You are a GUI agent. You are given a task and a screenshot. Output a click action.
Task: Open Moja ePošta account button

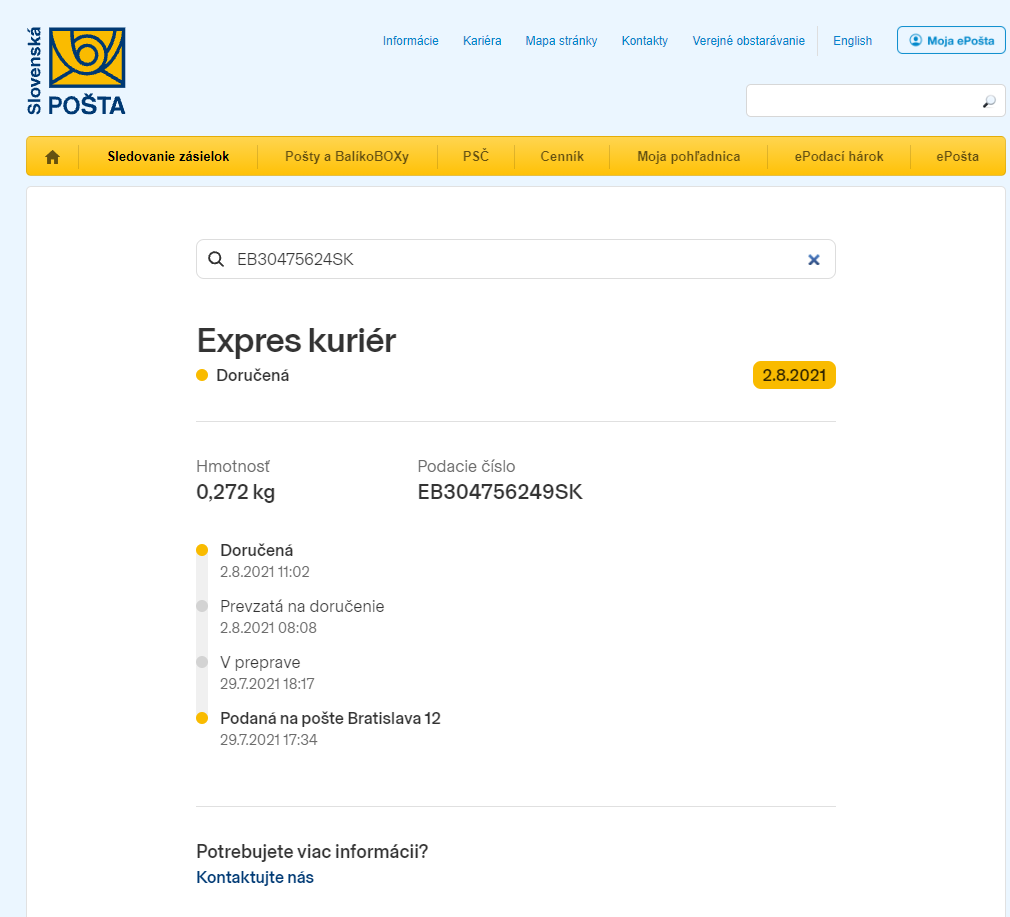(x=951, y=41)
